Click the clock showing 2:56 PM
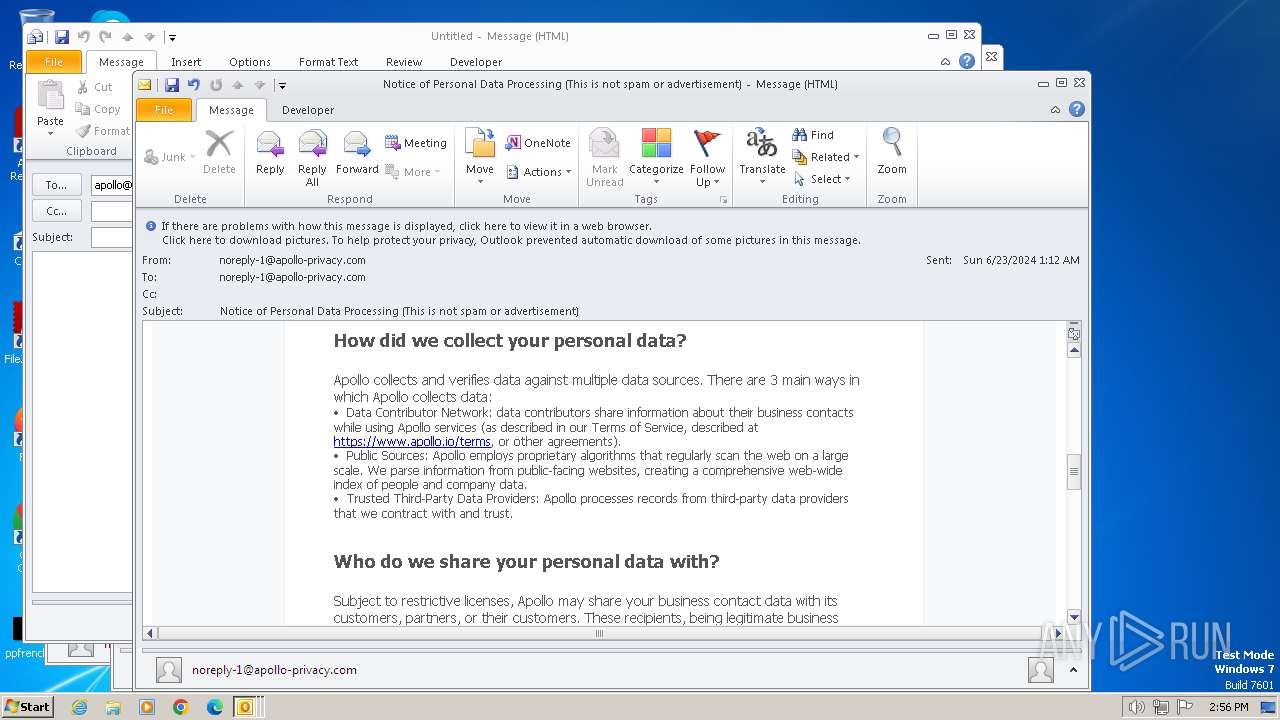 pos(1228,707)
